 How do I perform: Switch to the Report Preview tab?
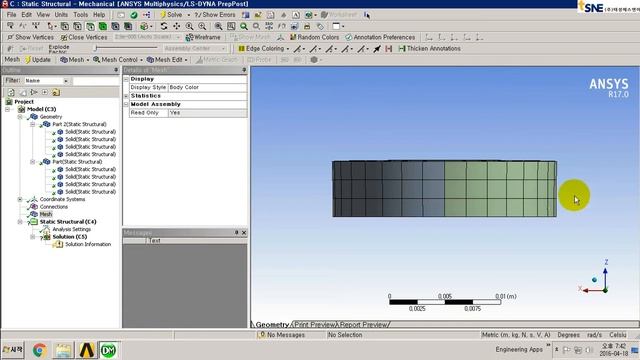point(364,325)
